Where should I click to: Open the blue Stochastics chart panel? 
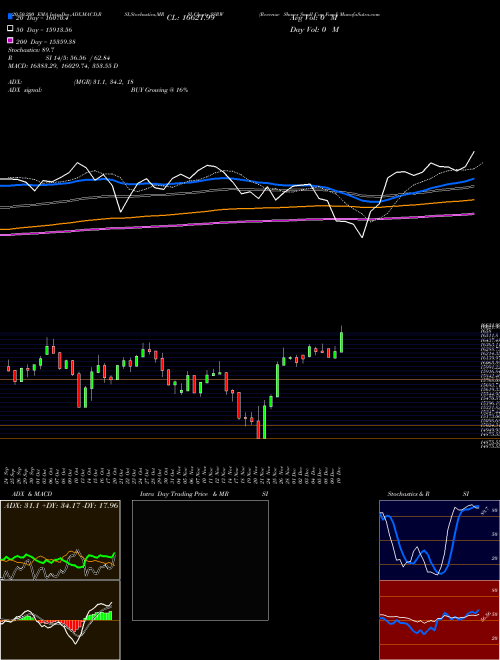point(439,540)
